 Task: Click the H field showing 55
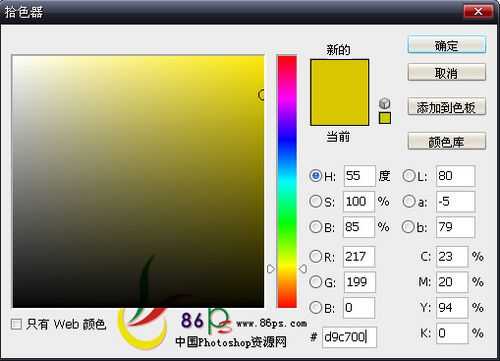[360, 176]
